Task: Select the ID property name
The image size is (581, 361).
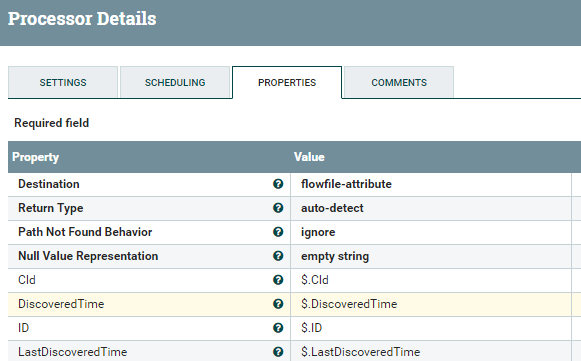Action: pyautogui.click(x=23, y=328)
